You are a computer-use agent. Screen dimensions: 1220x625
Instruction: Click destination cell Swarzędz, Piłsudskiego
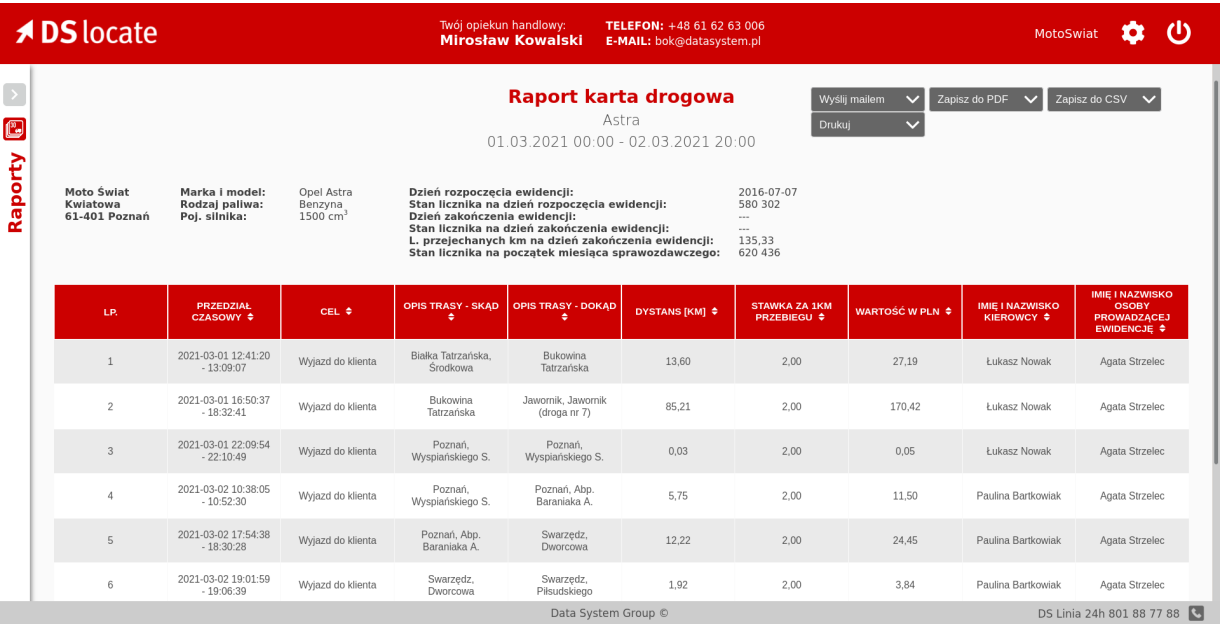(x=564, y=585)
